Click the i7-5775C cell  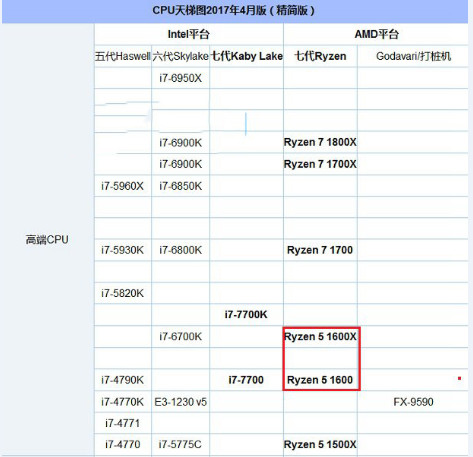point(180,444)
